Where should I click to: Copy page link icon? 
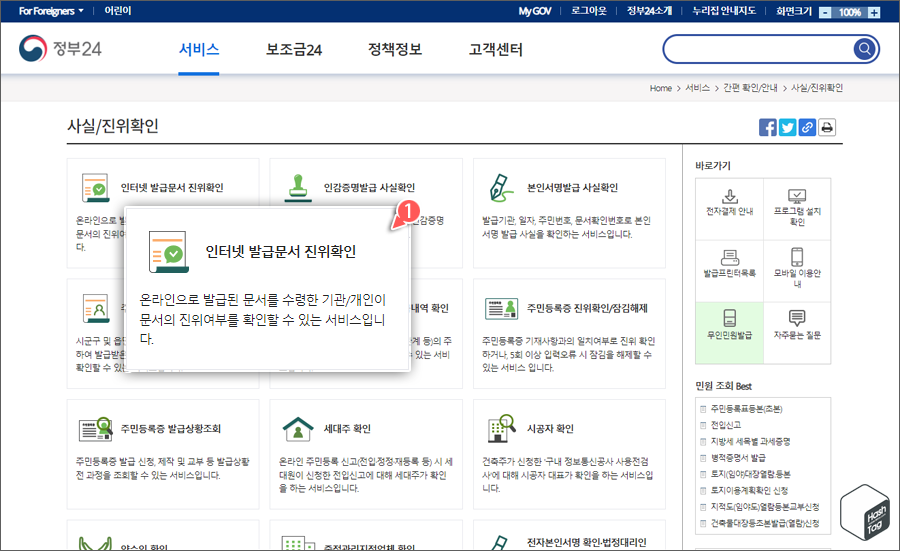coord(807,127)
